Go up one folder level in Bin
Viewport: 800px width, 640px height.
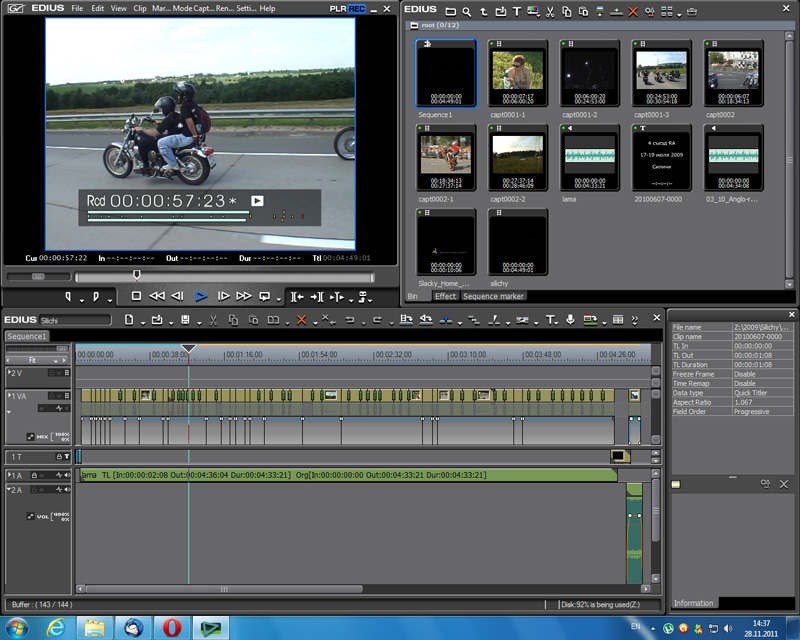click(x=484, y=12)
